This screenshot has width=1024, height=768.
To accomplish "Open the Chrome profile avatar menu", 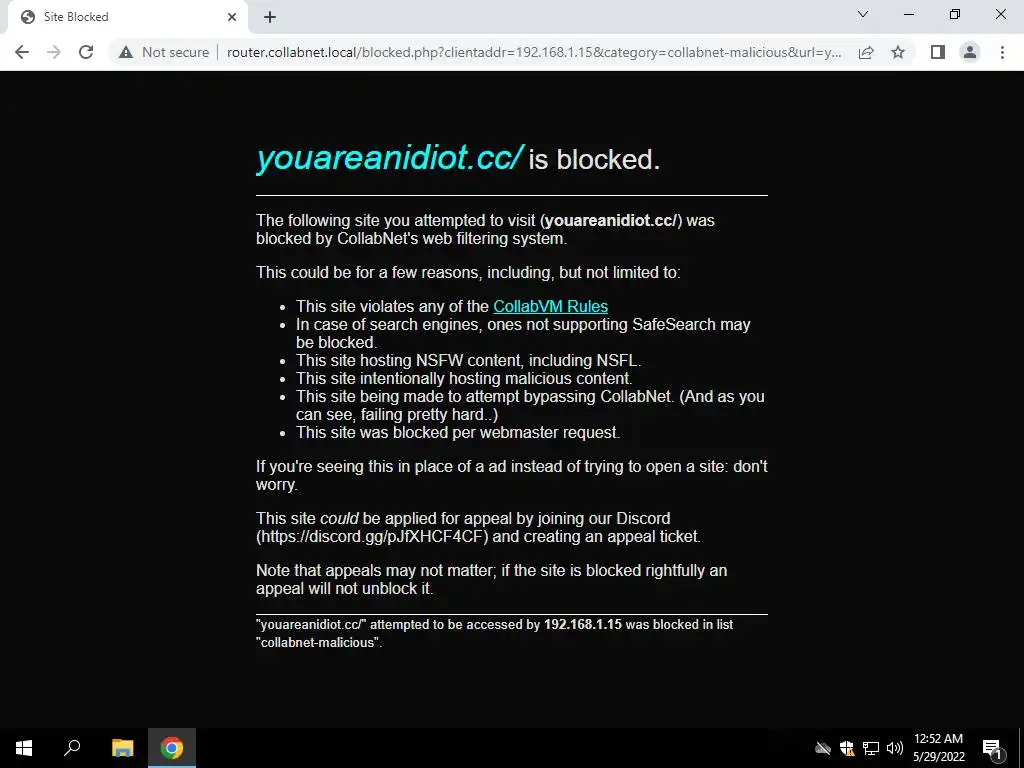I will (970, 52).
